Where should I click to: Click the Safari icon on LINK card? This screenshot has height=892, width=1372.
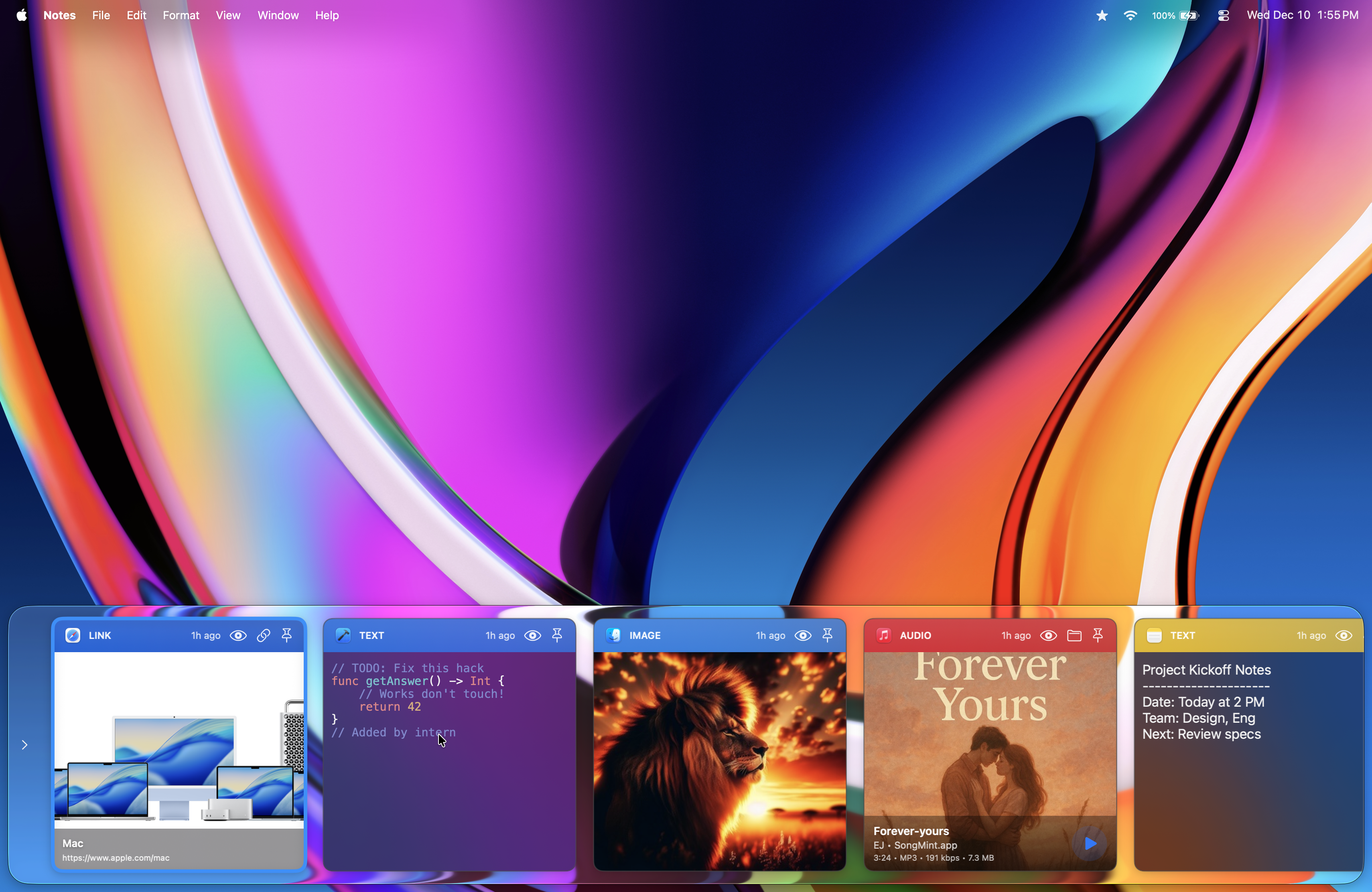(x=73, y=635)
